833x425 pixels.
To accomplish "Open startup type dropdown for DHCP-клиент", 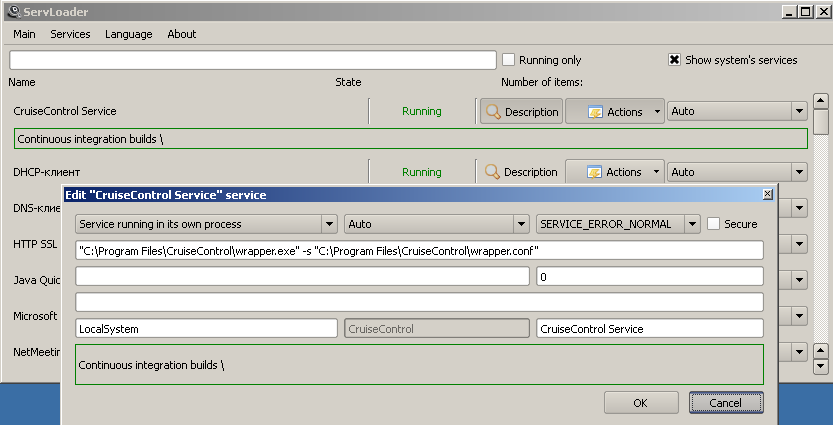I will 737,172.
